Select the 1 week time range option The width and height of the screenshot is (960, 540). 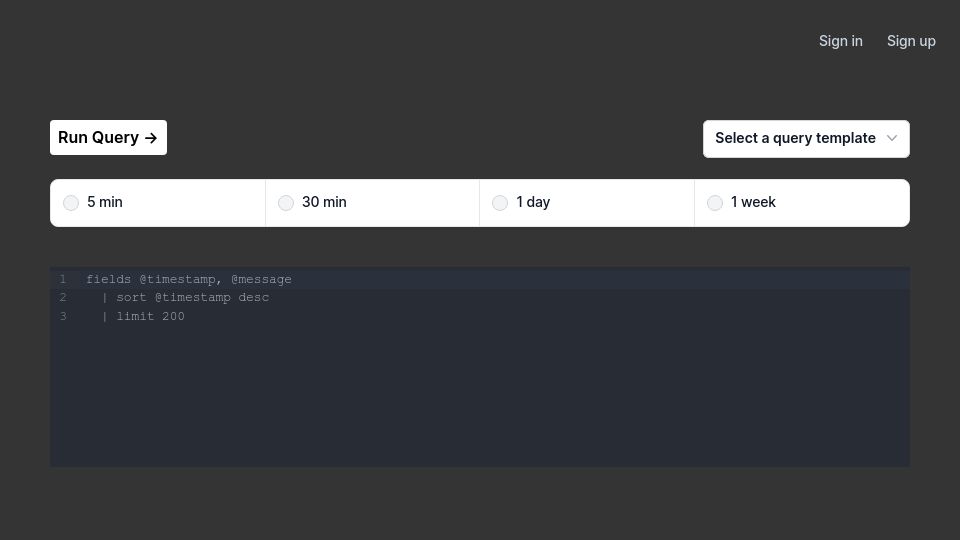715,203
